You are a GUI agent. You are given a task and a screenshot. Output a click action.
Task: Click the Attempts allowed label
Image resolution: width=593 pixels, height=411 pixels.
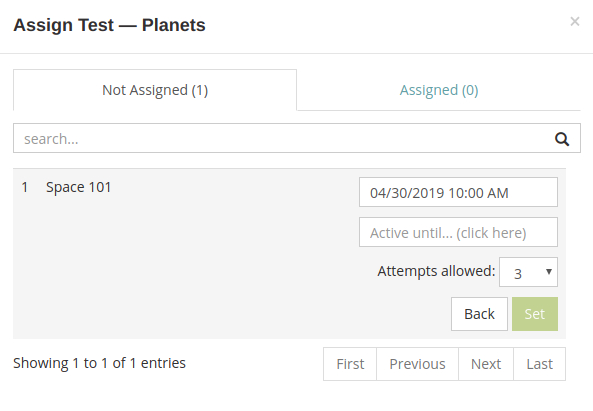[x=436, y=271]
